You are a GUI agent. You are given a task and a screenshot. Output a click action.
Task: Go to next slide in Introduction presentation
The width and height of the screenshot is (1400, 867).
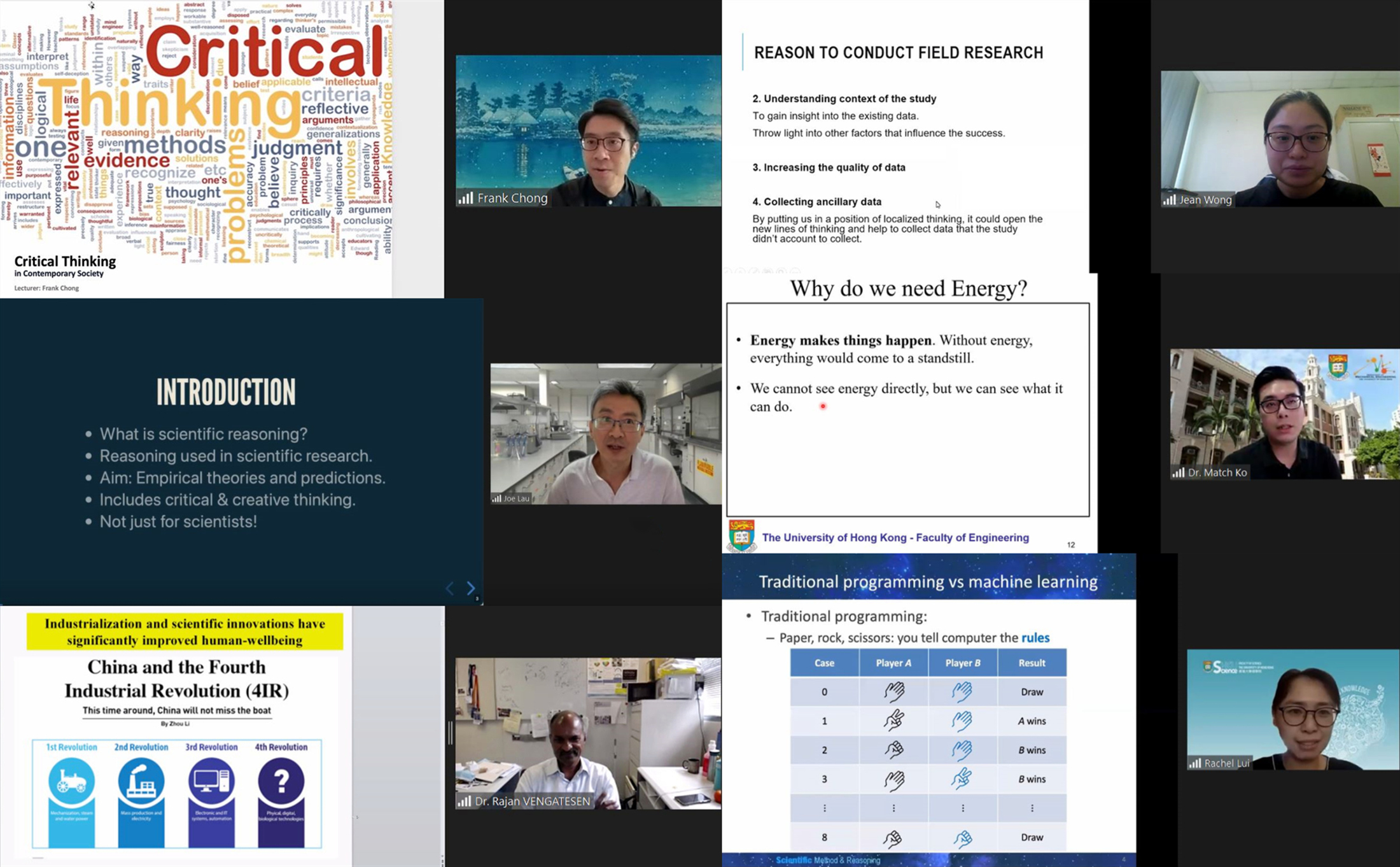471,588
